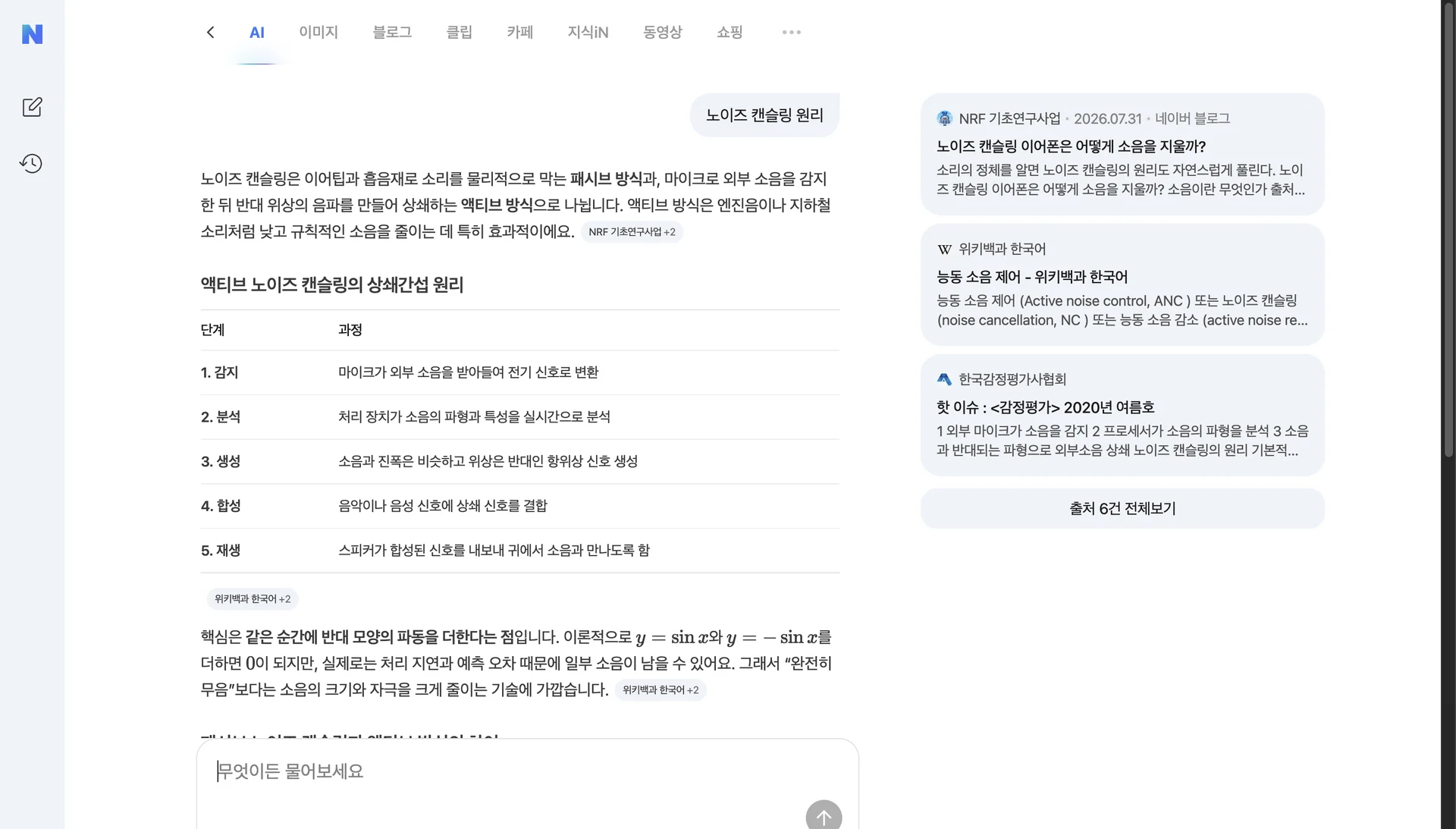
Task: Go back with the left chevron
Action: pyautogui.click(x=210, y=32)
